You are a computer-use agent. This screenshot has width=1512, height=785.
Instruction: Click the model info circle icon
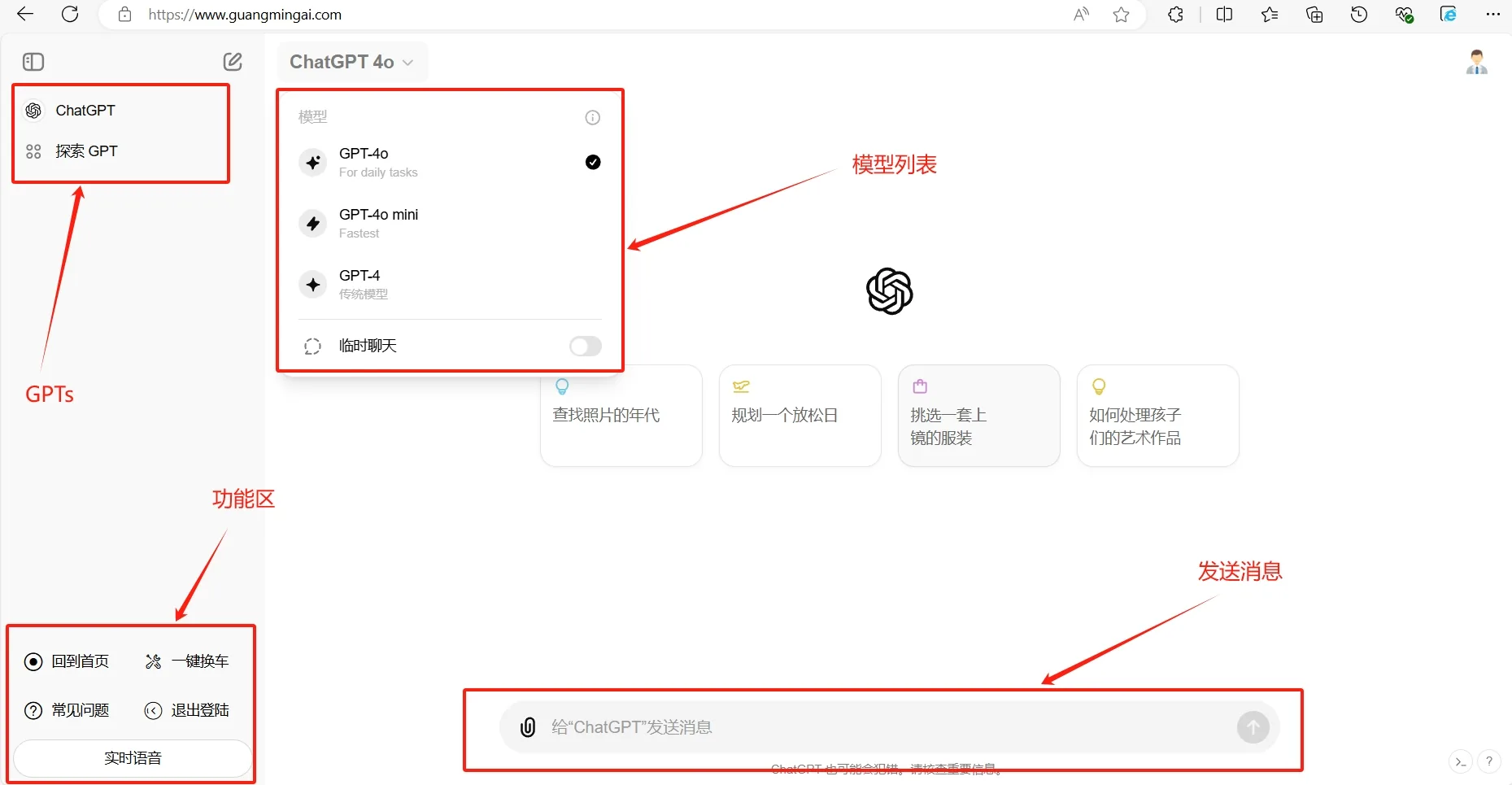coord(593,117)
